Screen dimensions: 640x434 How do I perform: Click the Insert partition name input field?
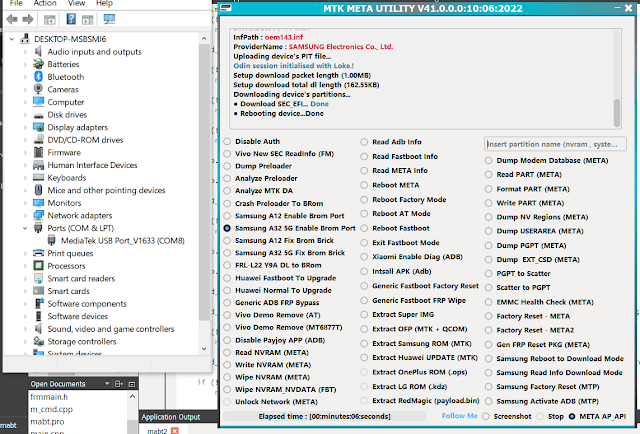(x=555, y=144)
